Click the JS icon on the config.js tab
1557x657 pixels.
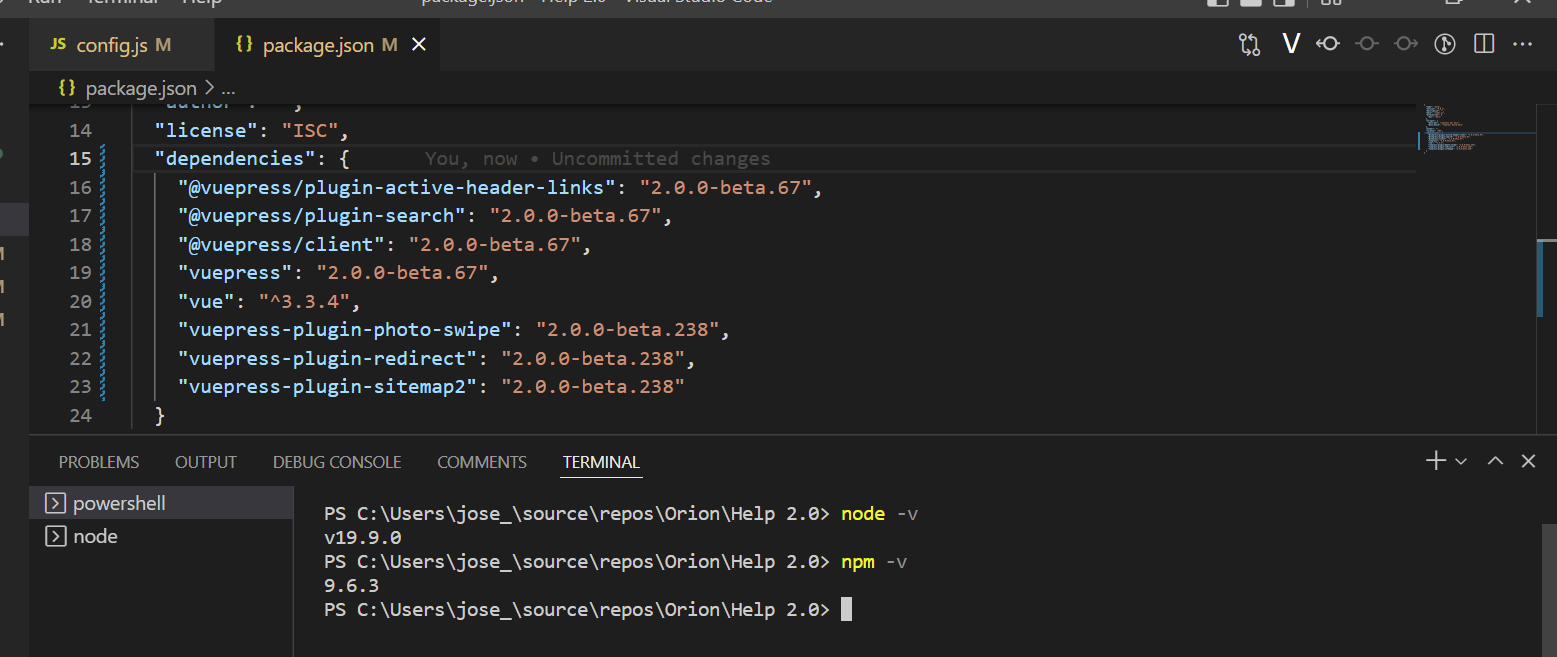click(58, 44)
